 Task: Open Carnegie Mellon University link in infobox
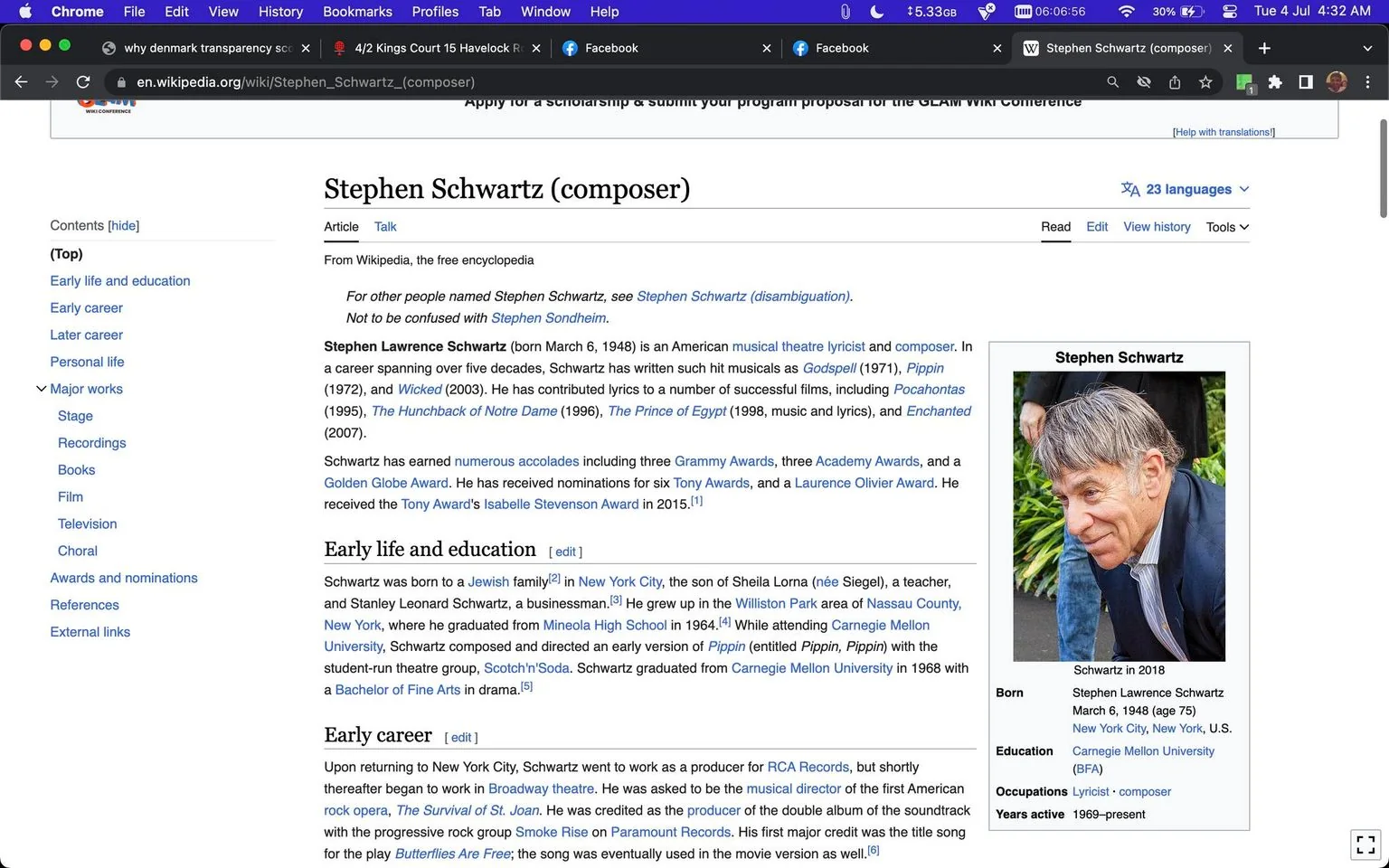click(1143, 751)
